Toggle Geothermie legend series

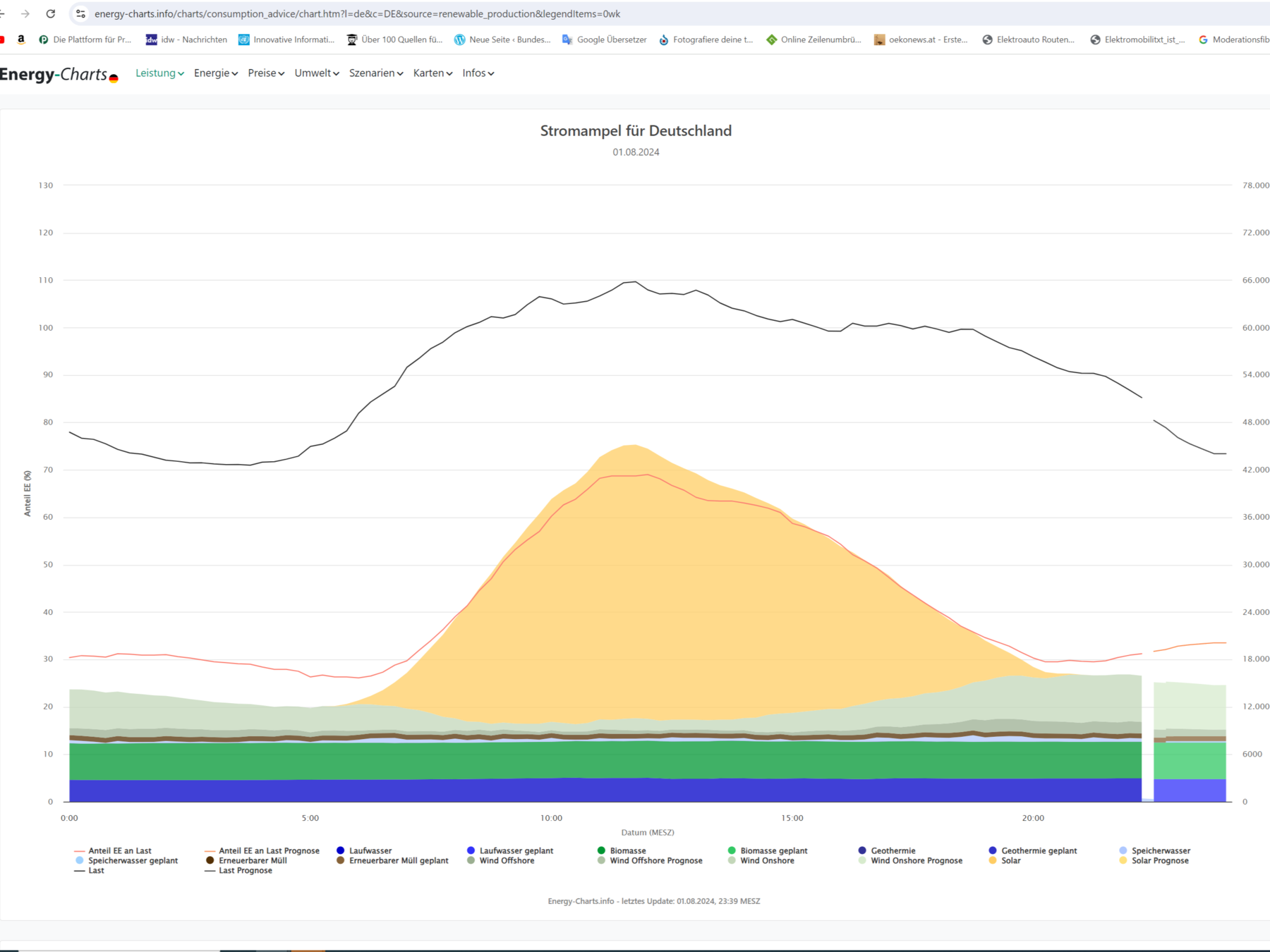click(887, 851)
